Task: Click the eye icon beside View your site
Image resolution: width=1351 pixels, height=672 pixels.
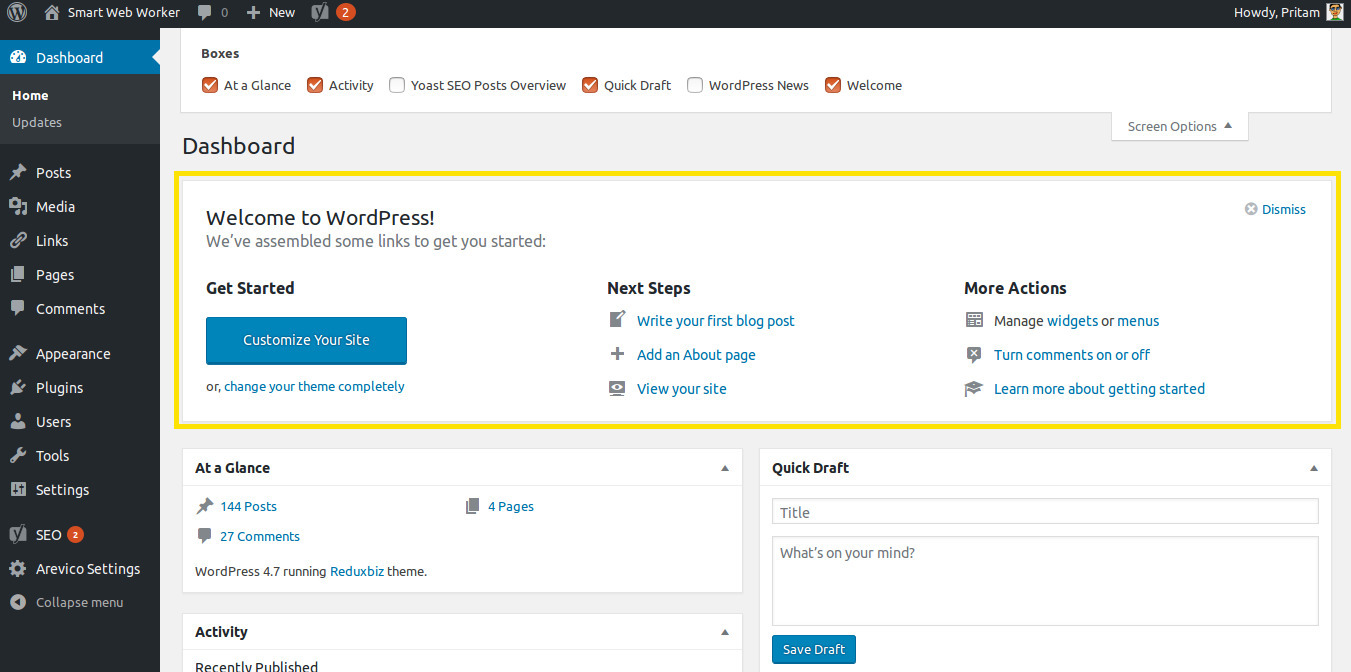Action: (618, 388)
